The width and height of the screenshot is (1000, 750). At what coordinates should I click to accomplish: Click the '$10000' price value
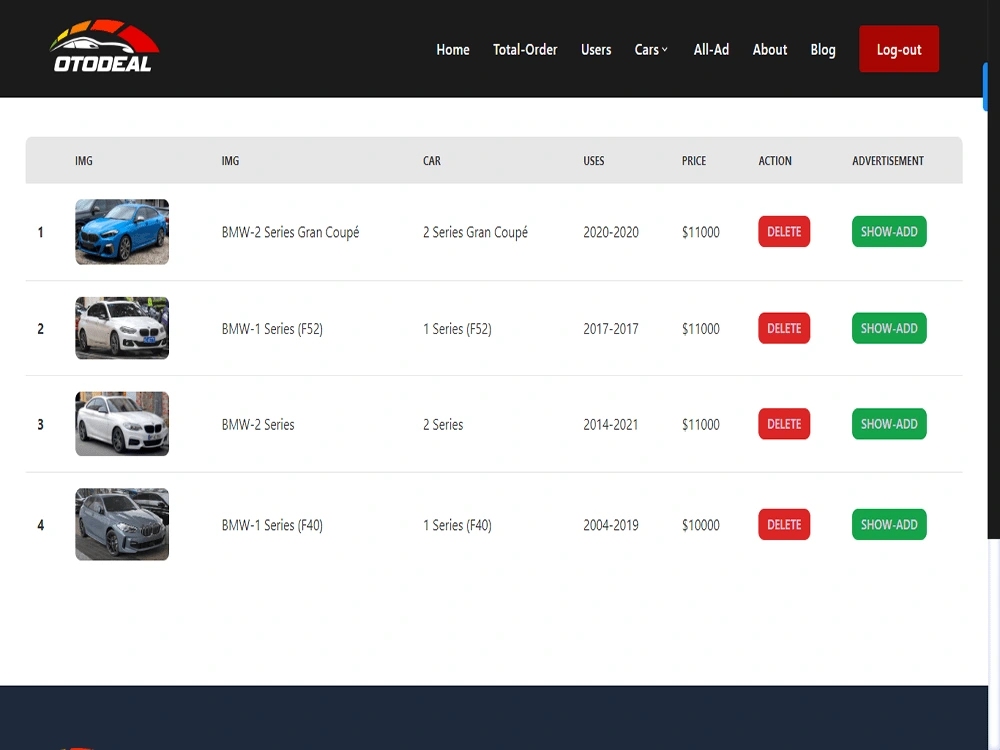pyautogui.click(x=701, y=526)
